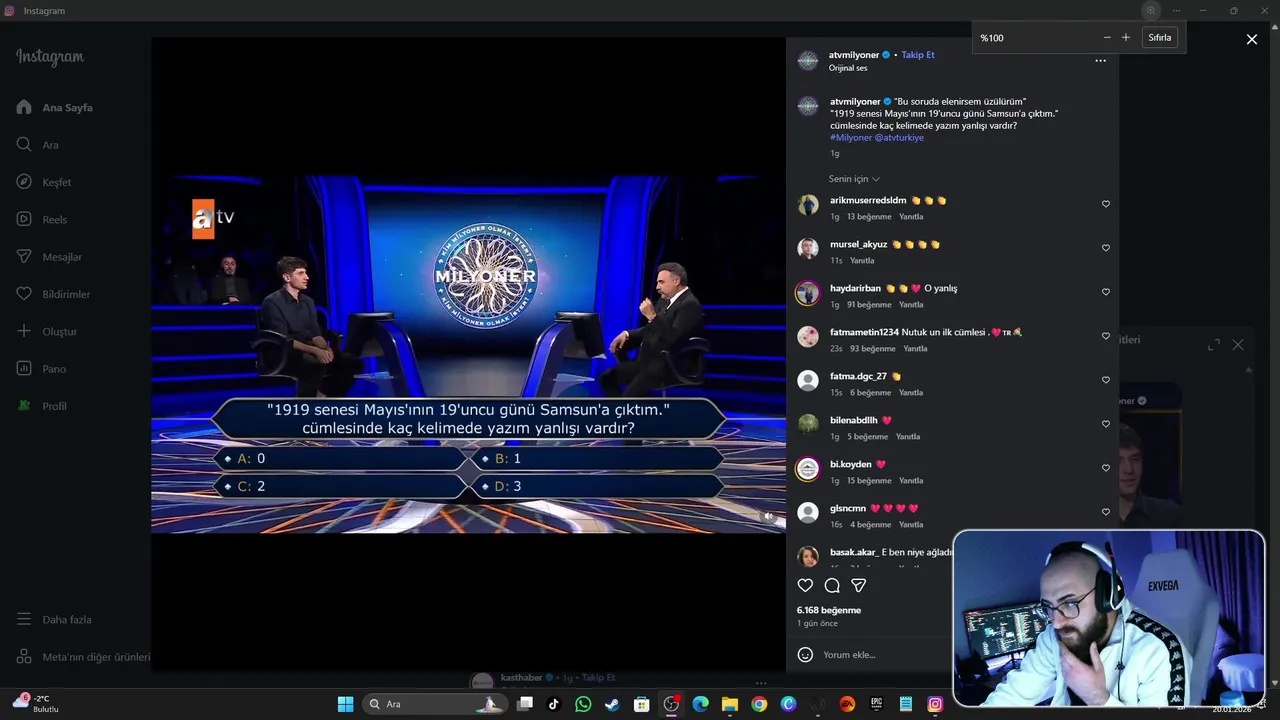Open Microsoft Store from taskbar
The height and width of the screenshot is (720, 1280).
point(642,704)
